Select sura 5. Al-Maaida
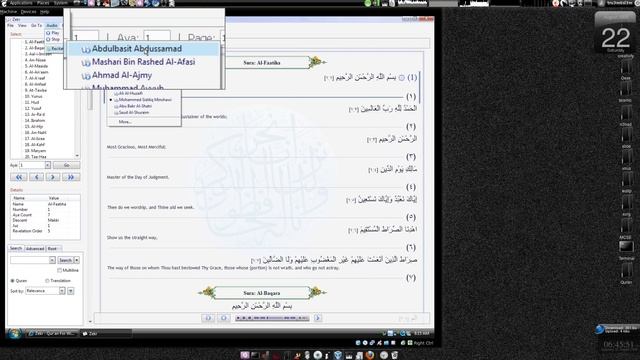 point(37,66)
